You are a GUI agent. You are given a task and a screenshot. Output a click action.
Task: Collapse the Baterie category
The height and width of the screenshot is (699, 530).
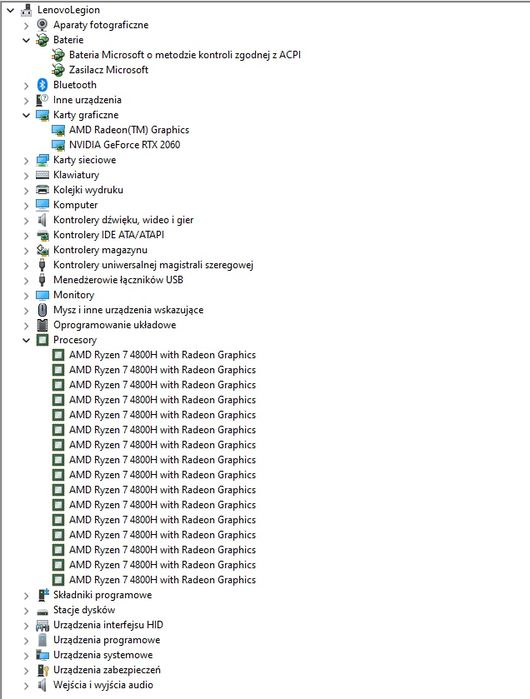point(26,40)
